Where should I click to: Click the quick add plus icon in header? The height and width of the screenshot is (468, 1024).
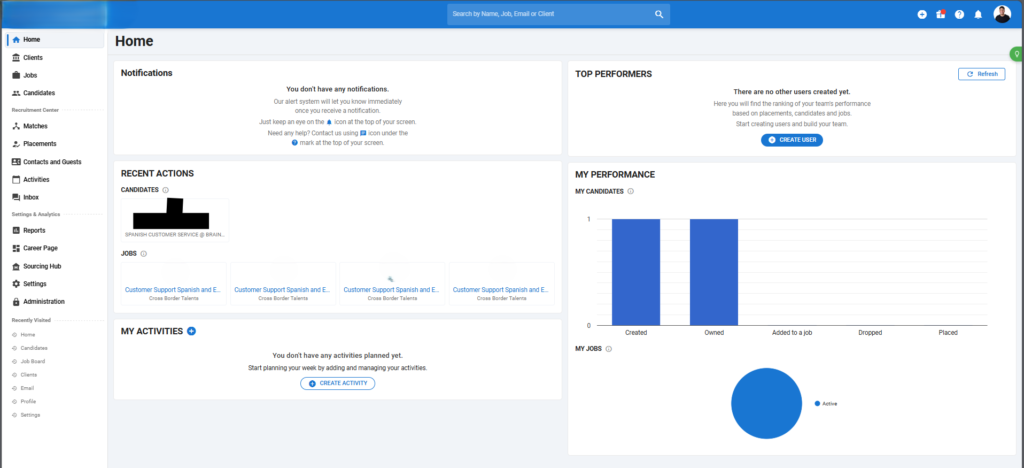(x=922, y=15)
